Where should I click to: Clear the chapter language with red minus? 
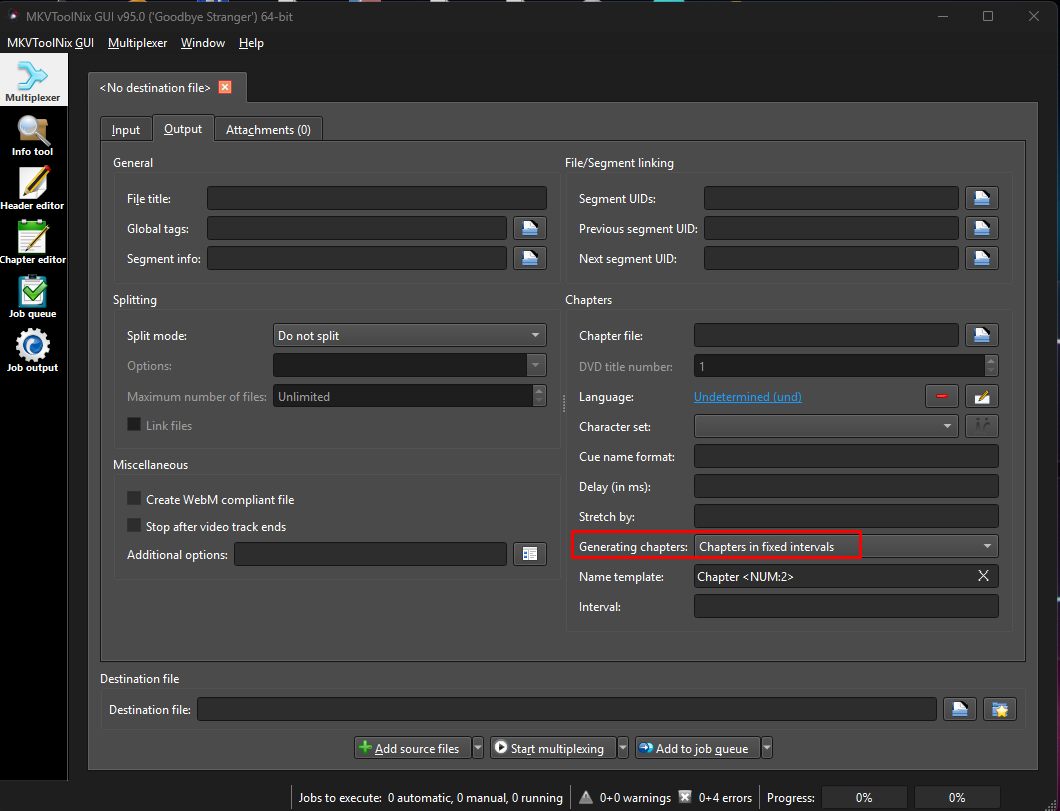[x=942, y=397]
